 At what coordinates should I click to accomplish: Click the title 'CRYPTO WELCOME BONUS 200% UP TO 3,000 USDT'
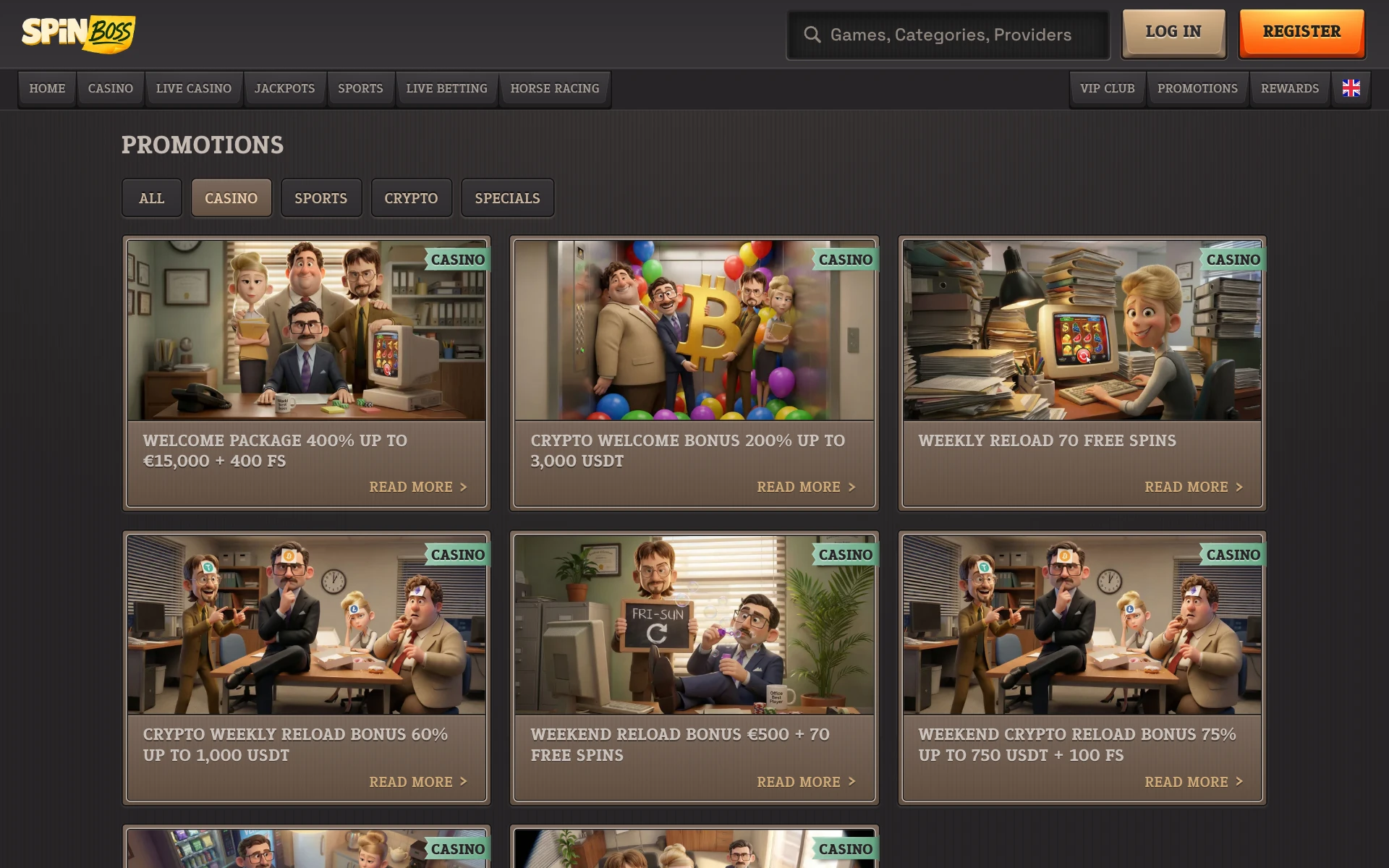coord(687,451)
